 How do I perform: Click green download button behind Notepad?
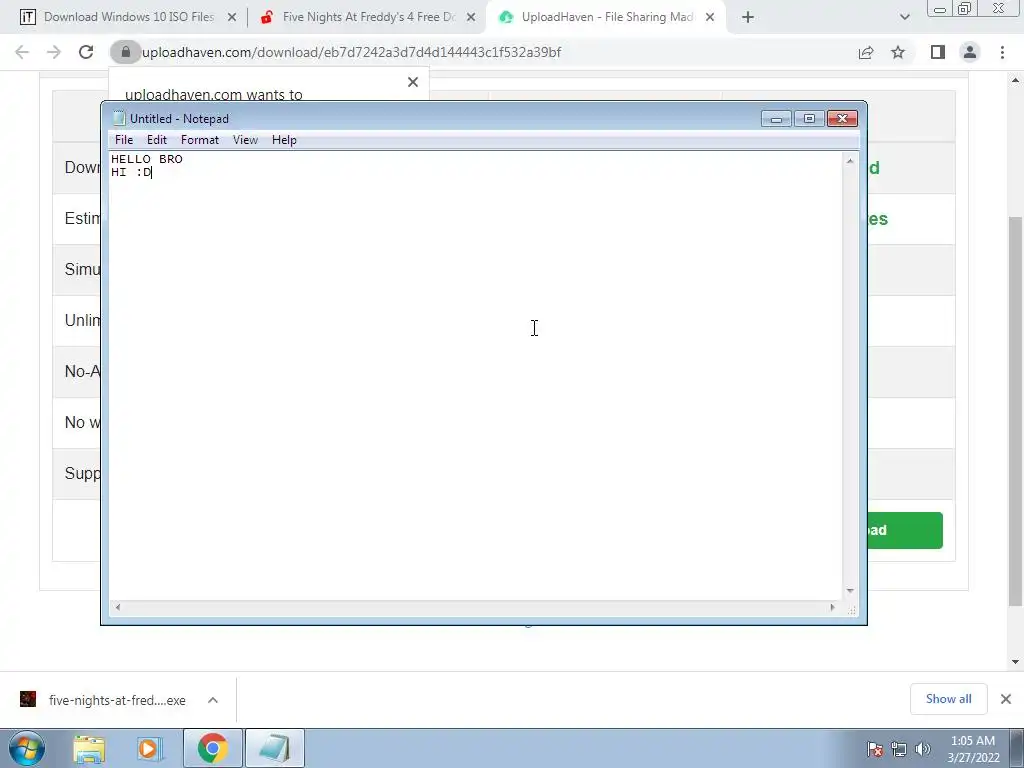905,530
